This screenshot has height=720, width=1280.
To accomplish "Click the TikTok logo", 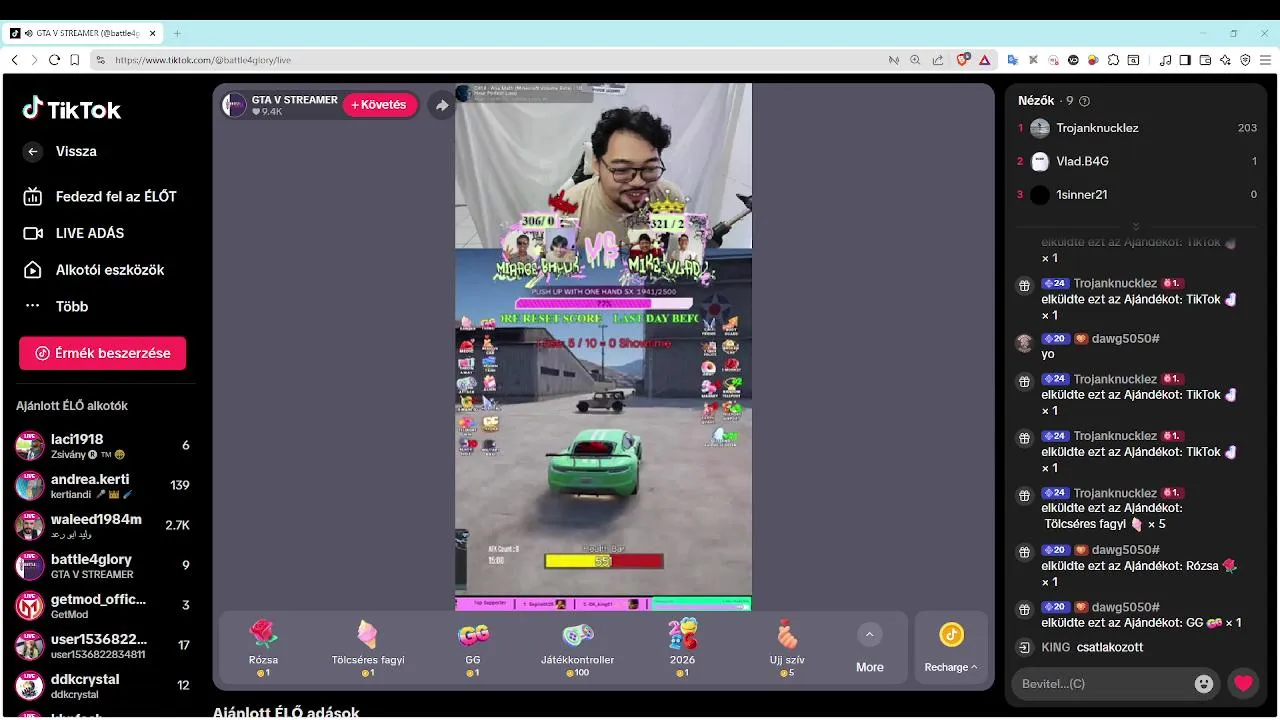I will click(x=71, y=109).
